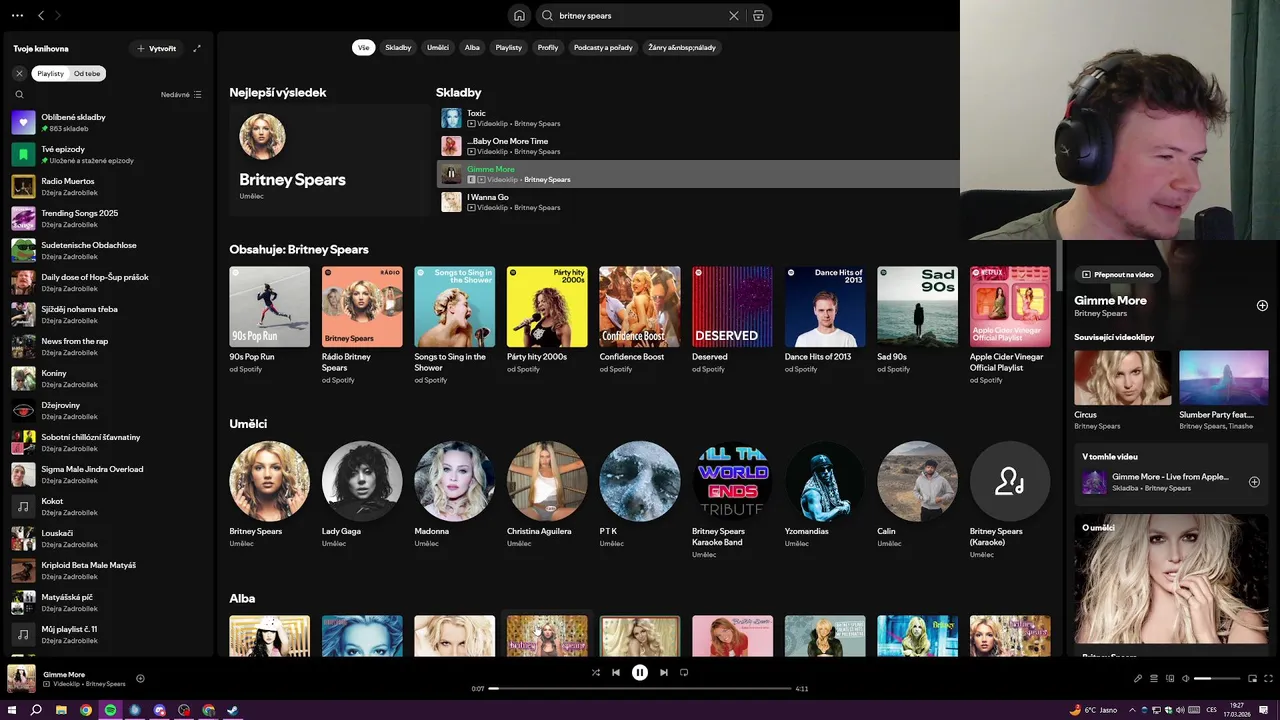Open the lyrics microphone icon
The width and height of the screenshot is (1280, 720).
[x=1138, y=678]
